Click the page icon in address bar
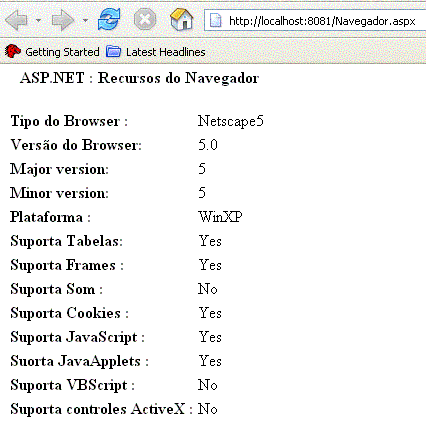This screenshot has height=424, width=426. 215,21
